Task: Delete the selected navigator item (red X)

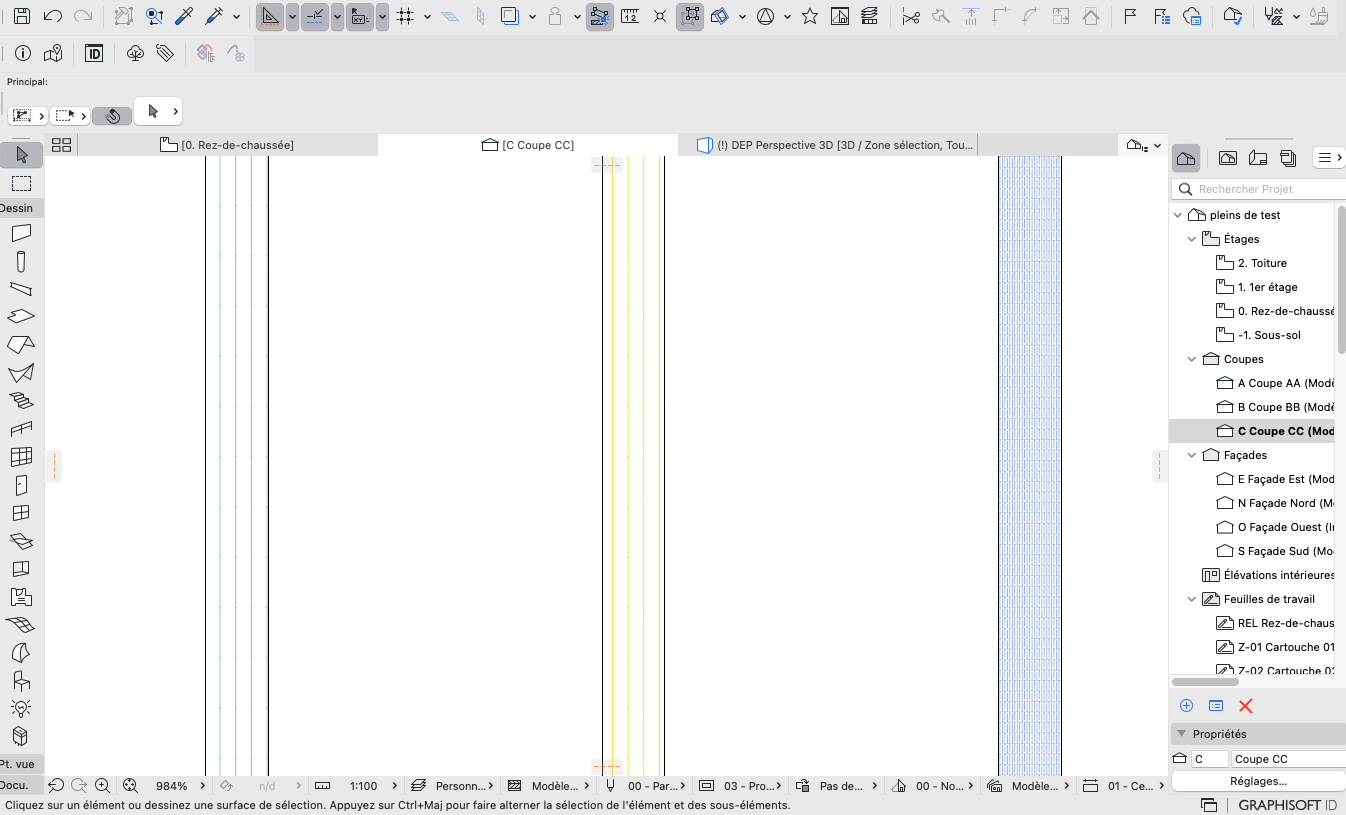Action: point(1245,706)
